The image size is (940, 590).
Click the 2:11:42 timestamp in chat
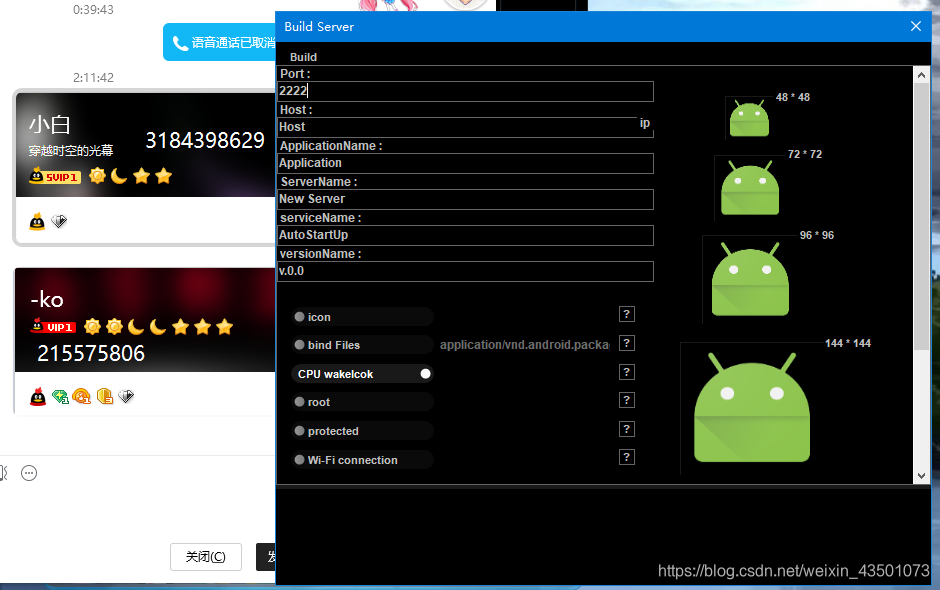tap(94, 77)
